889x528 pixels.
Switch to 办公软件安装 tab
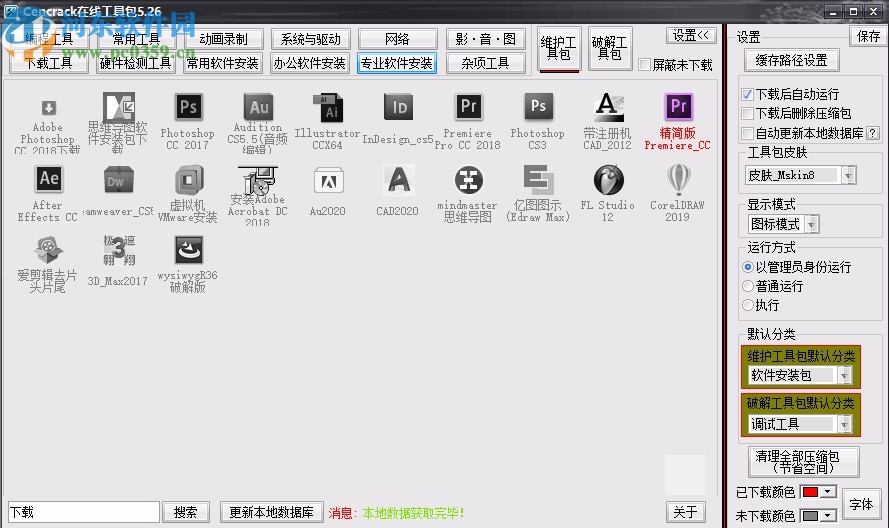coord(310,63)
